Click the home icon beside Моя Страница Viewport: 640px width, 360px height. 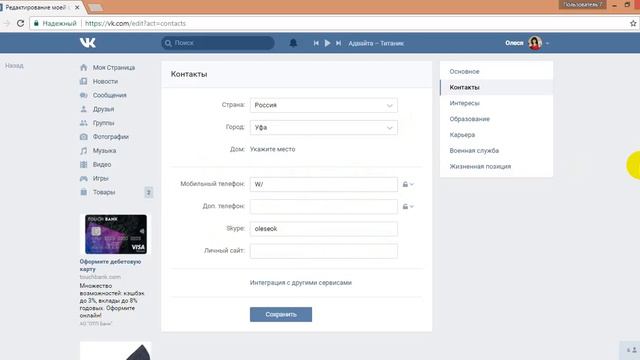coord(84,67)
